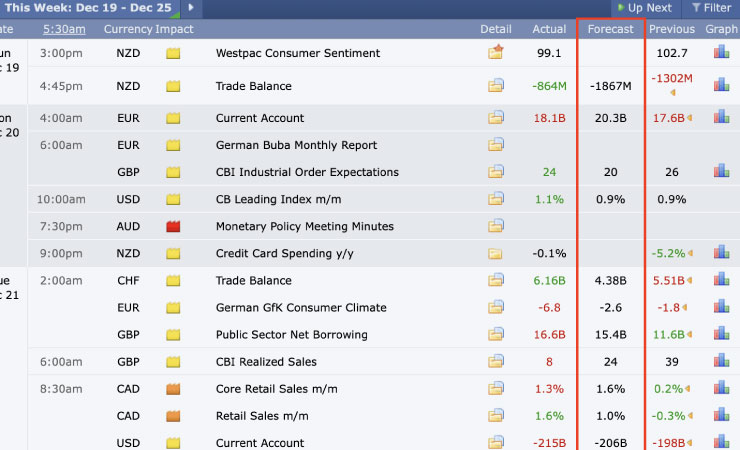Image resolution: width=740 pixels, height=450 pixels.
Task: Open detail folder for NZD Trade Balance
Action: click(x=496, y=85)
